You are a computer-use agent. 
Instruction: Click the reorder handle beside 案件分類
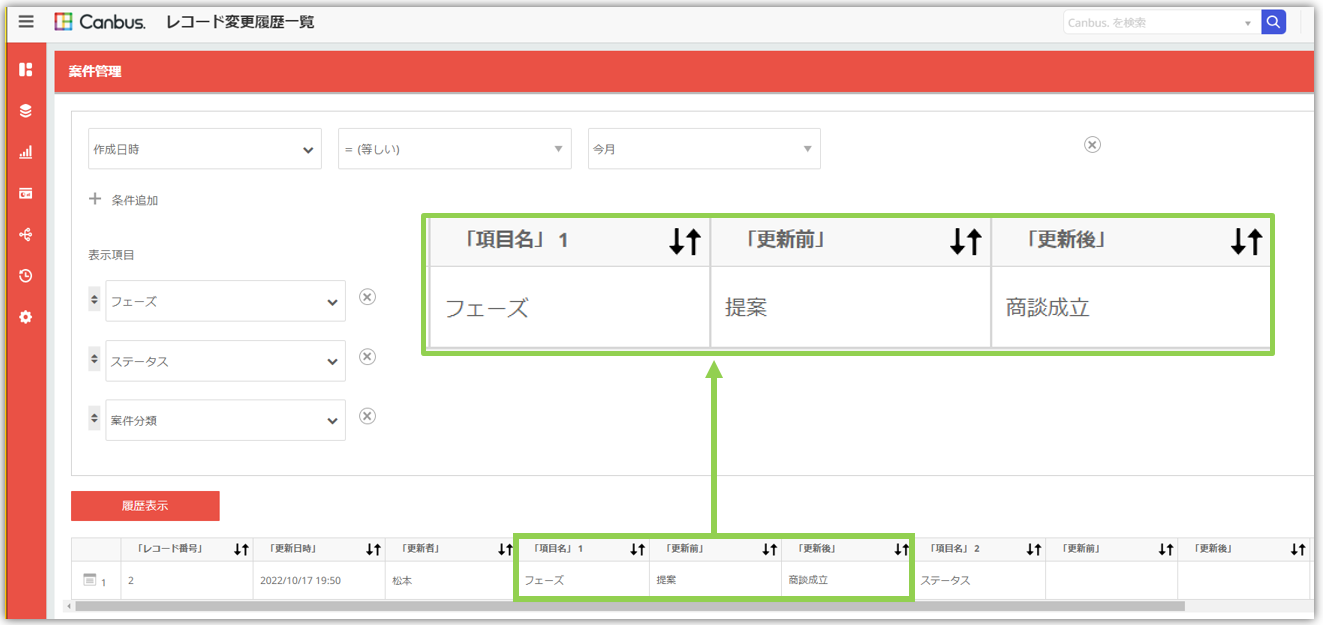(x=95, y=420)
